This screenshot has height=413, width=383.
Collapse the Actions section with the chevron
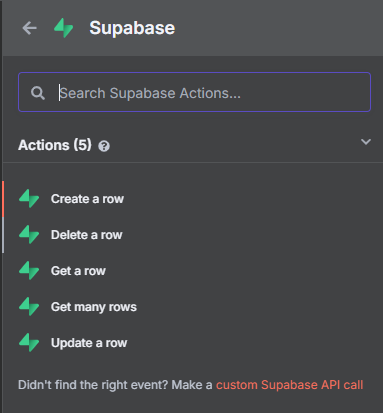coord(366,142)
